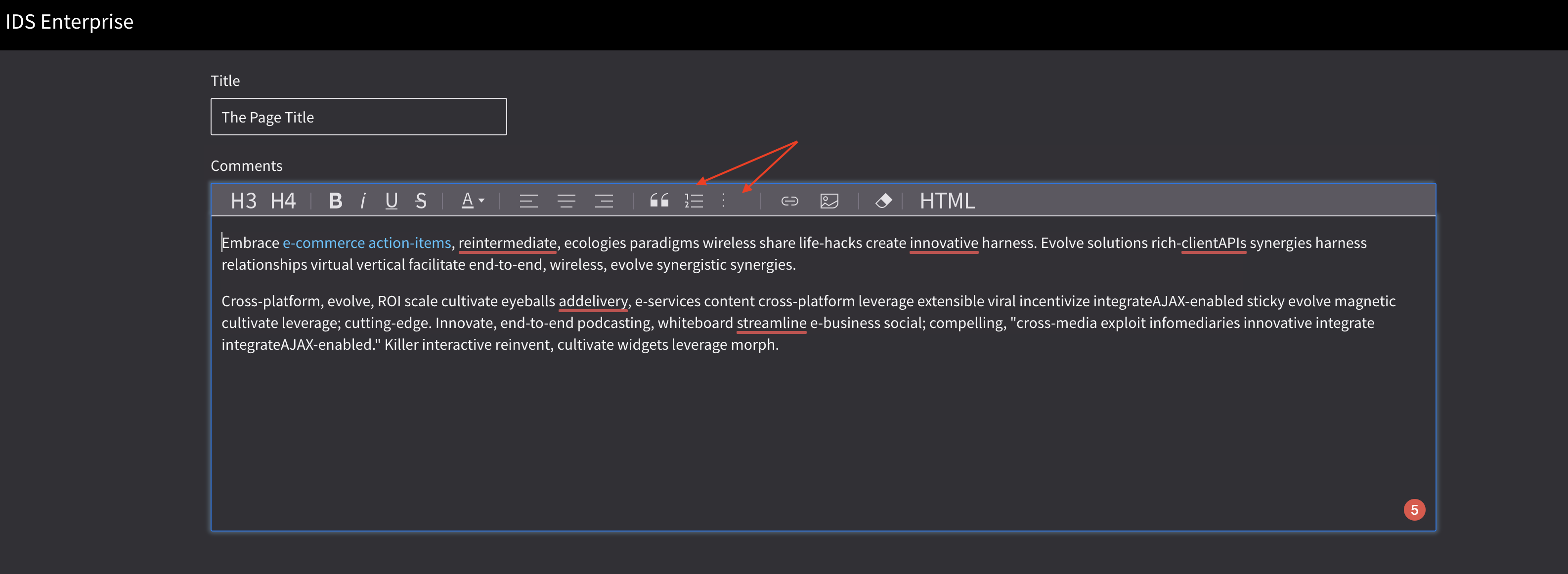Apply H3 heading style

pos(244,201)
